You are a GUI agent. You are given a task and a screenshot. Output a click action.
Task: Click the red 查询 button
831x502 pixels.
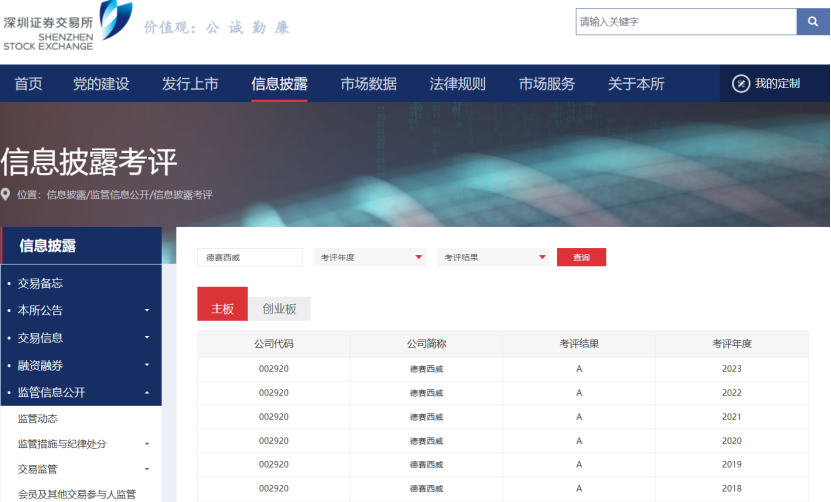581,257
